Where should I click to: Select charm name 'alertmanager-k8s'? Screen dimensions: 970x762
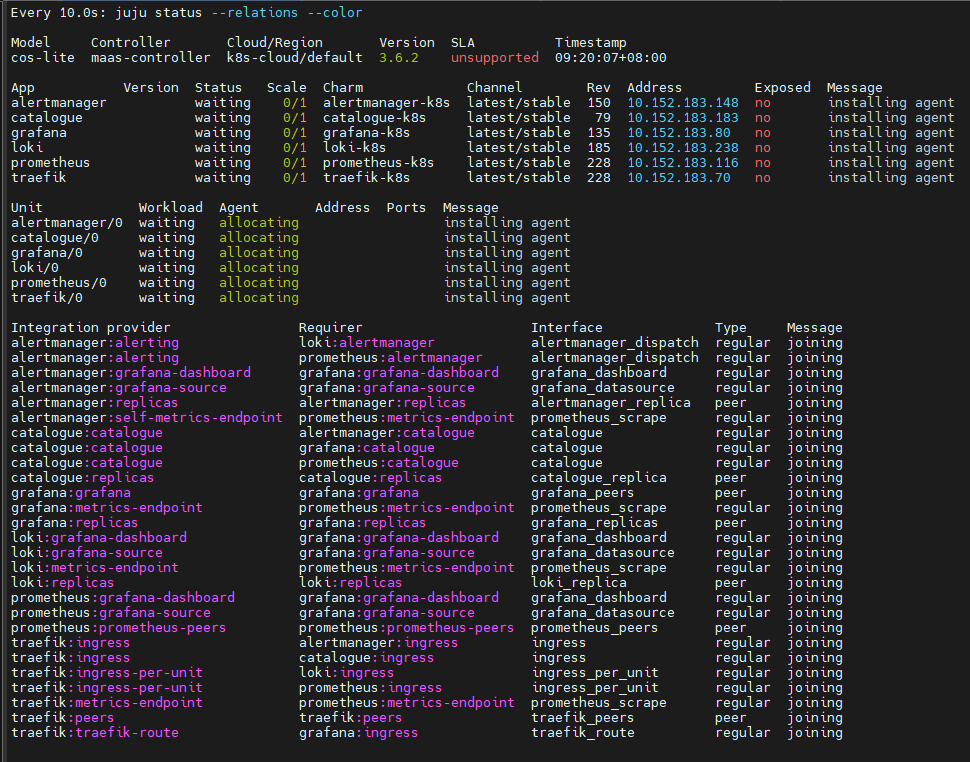pyautogui.click(x=387, y=103)
